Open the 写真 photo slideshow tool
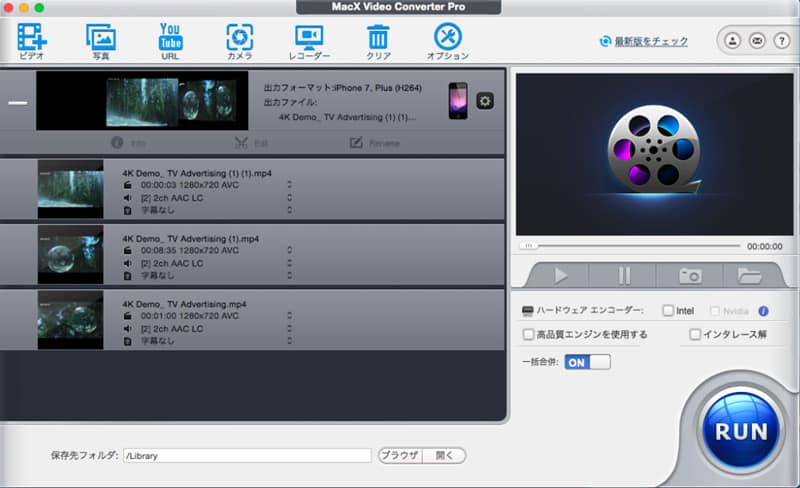 pos(101,41)
